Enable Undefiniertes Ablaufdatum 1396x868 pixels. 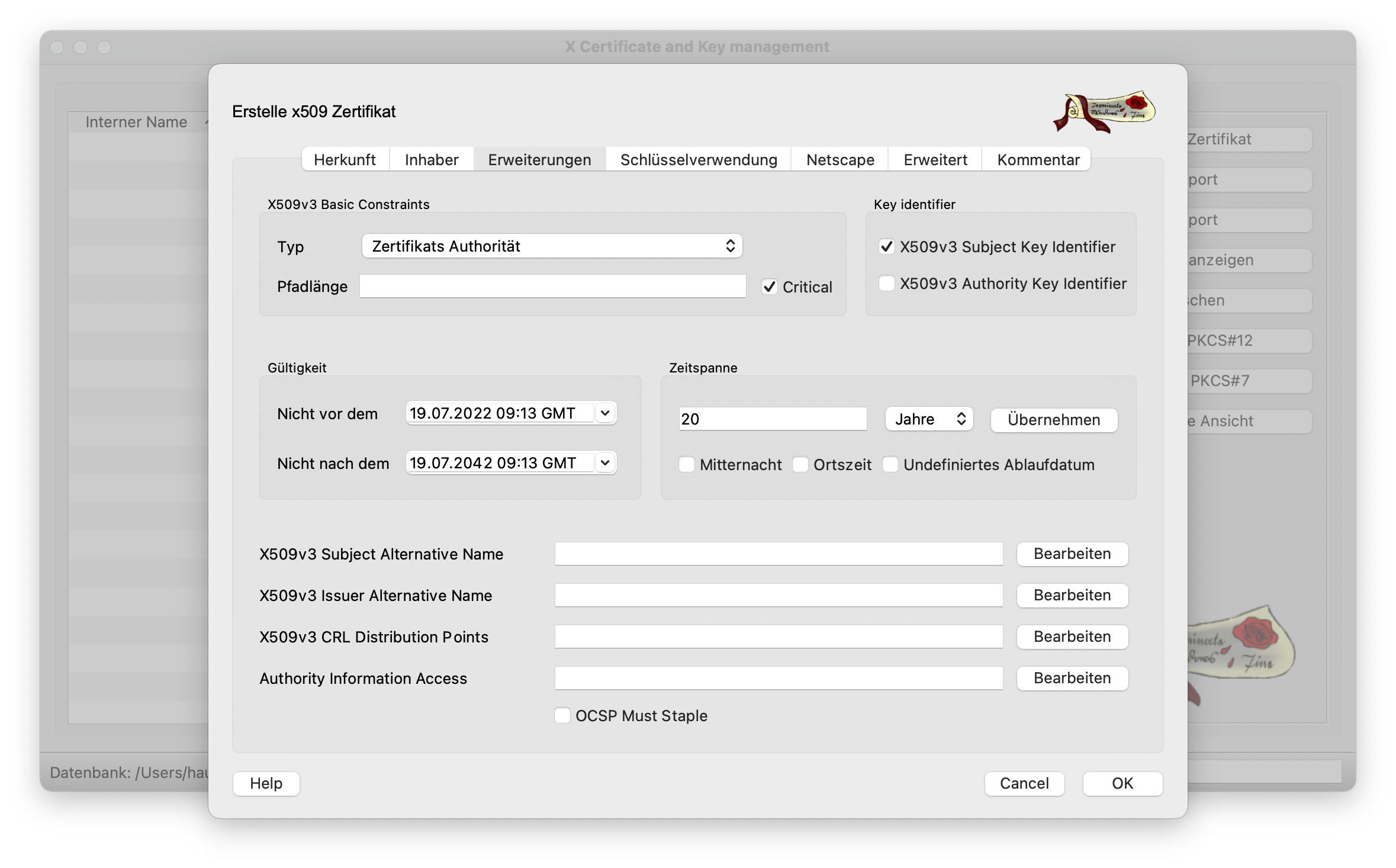890,465
